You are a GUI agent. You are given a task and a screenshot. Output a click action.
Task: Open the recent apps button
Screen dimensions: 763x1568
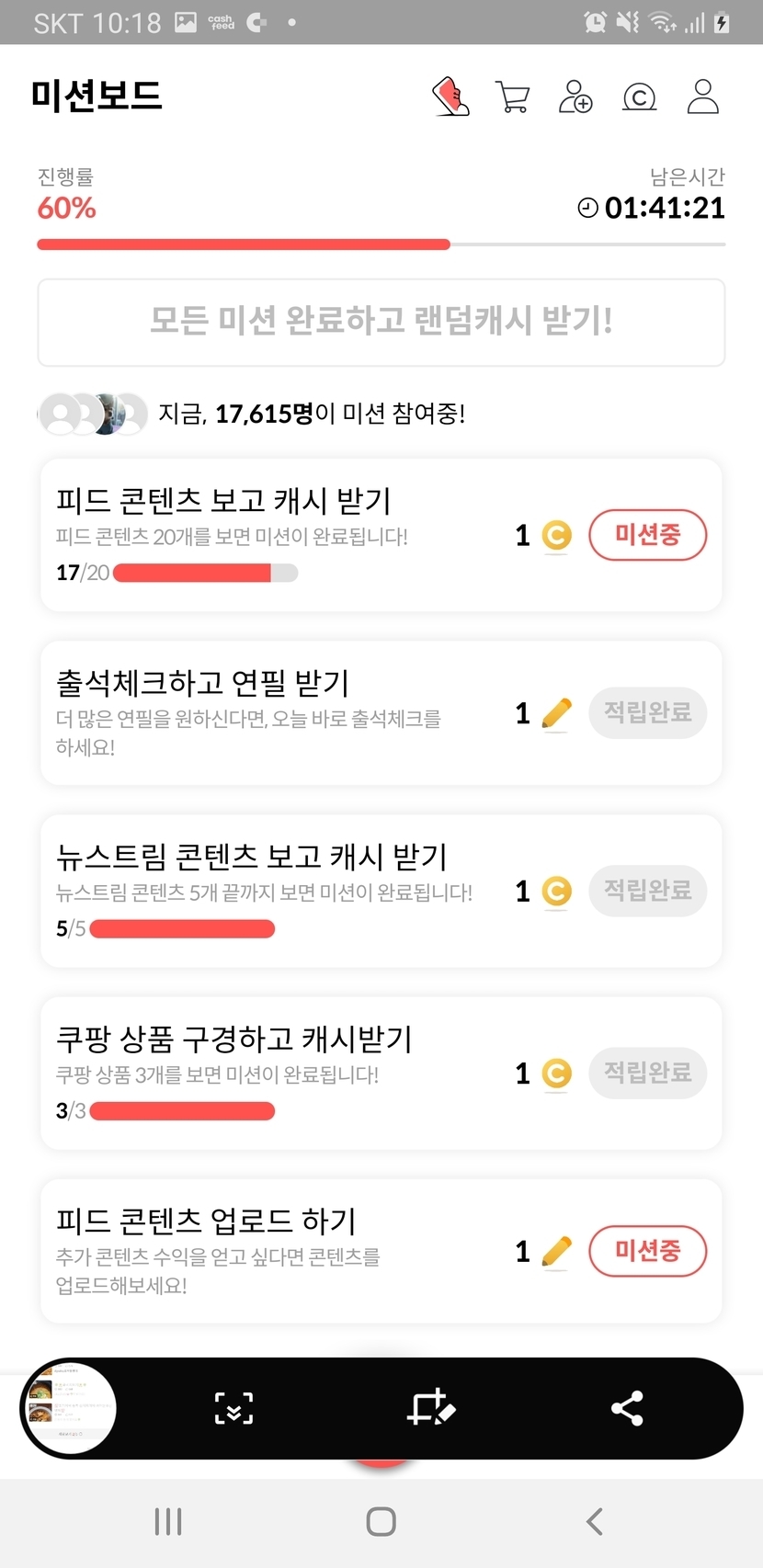pyautogui.click(x=168, y=1521)
